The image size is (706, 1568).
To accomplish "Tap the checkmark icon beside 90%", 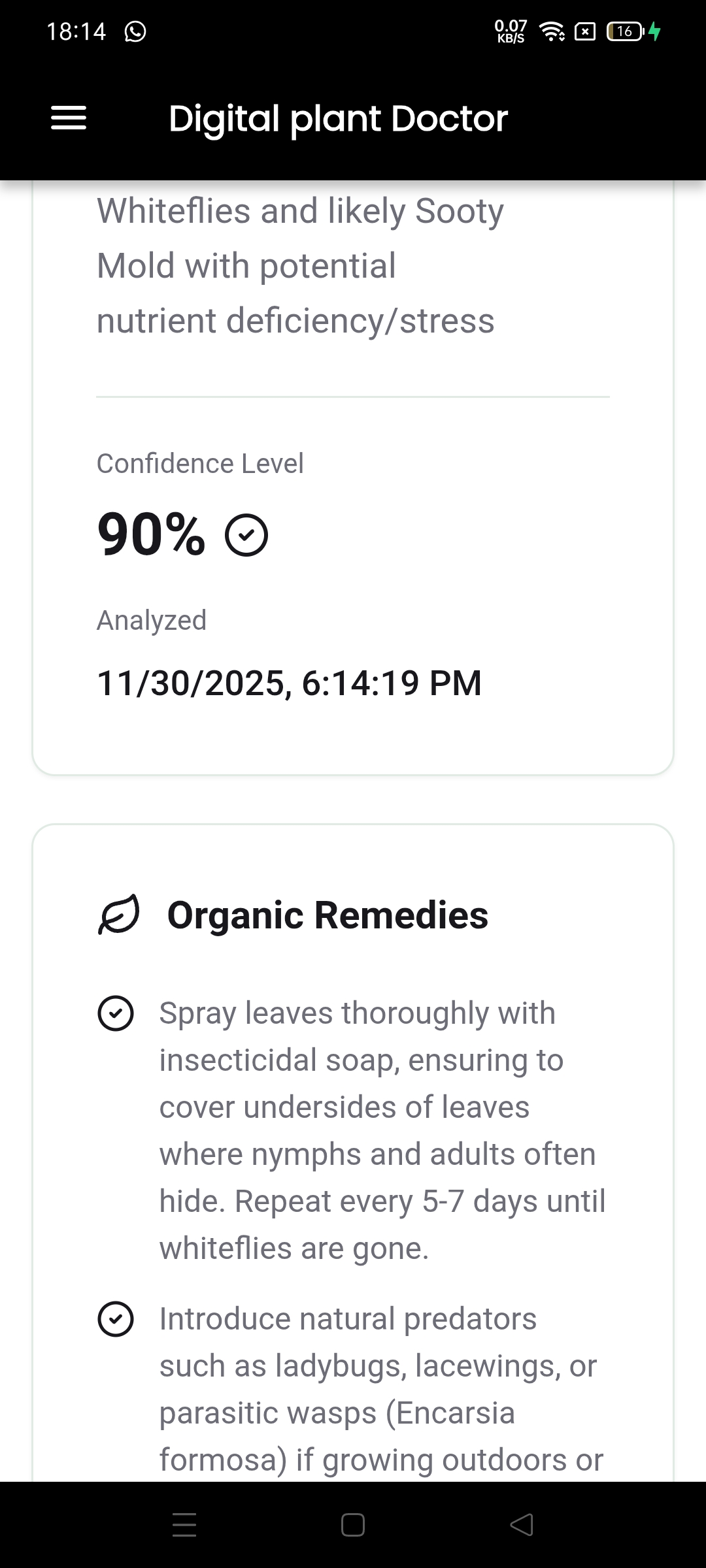I will pos(246,535).
